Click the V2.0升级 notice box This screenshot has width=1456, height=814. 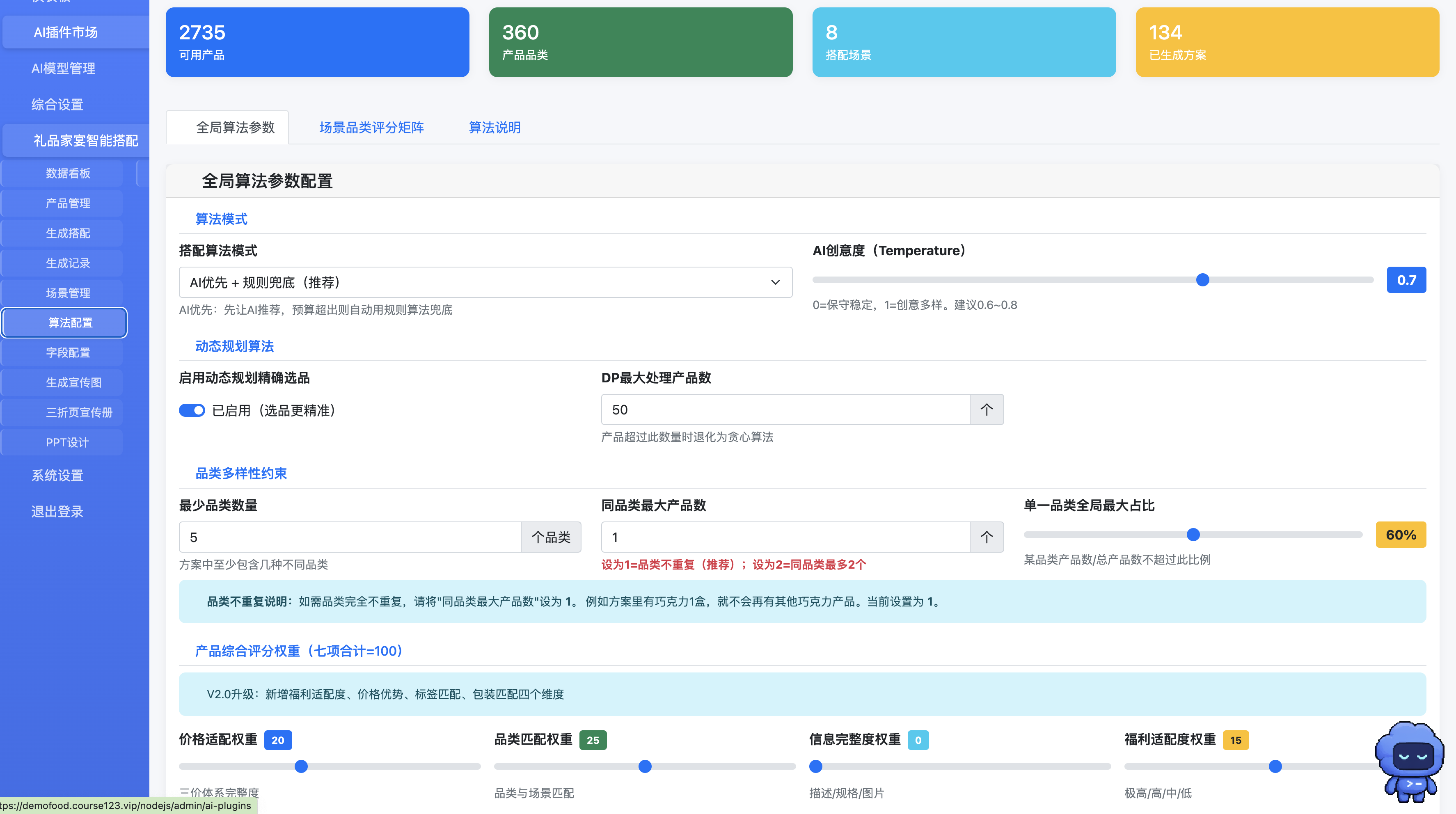click(802, 694)
